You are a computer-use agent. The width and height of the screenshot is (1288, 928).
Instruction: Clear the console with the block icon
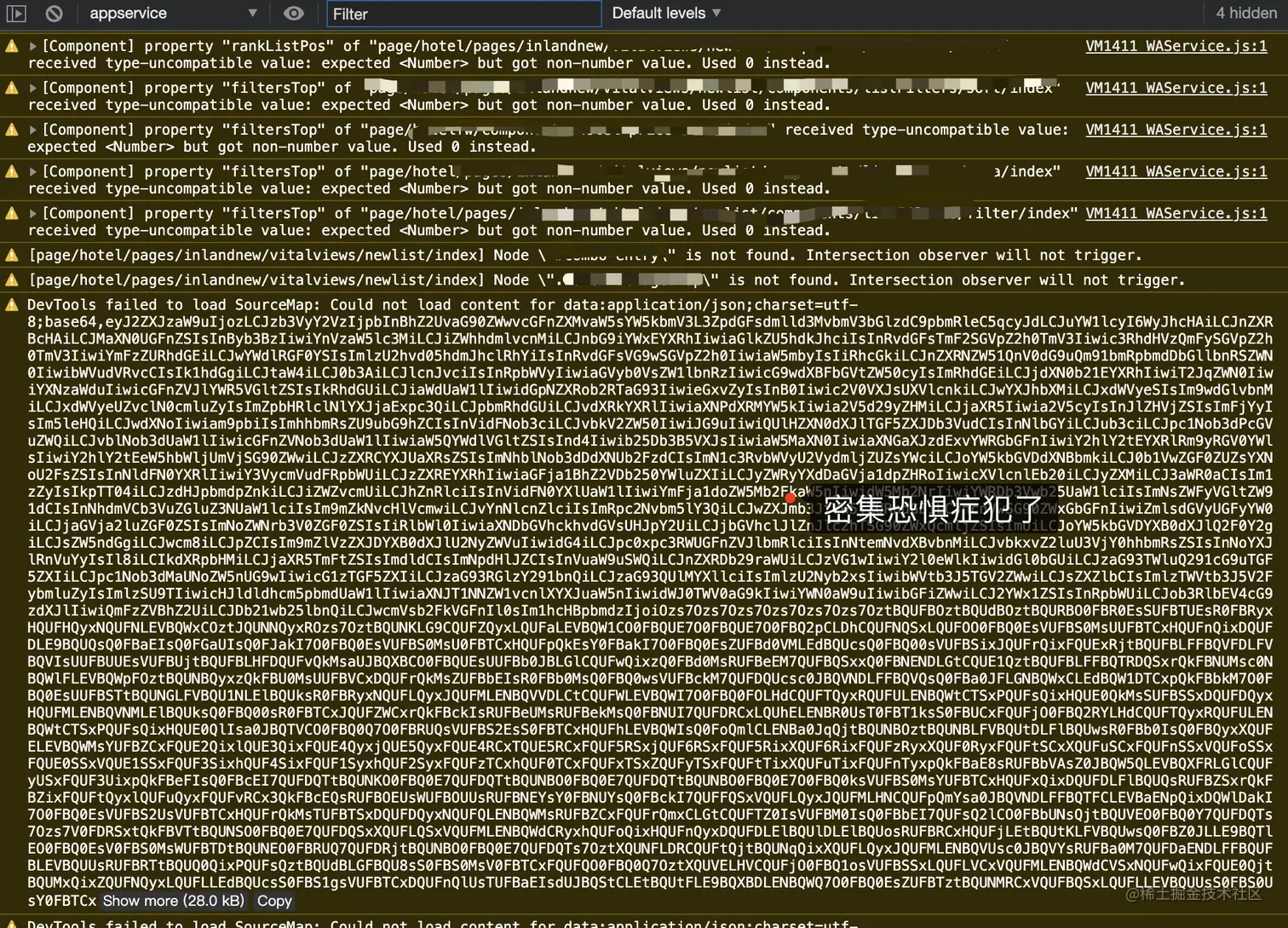(x=54, y=14)
